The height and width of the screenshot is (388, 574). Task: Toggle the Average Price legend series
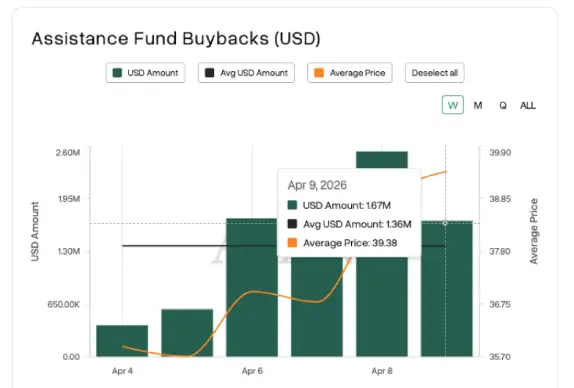click(350, 73)
